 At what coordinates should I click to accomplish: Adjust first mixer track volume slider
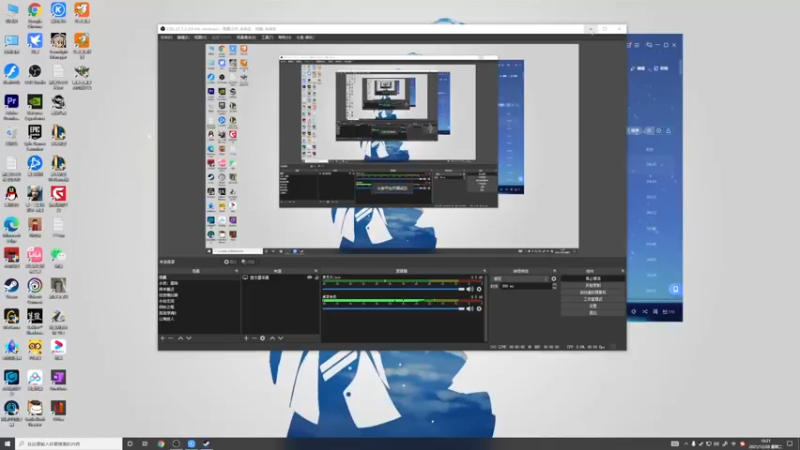[x=393, y=289]
